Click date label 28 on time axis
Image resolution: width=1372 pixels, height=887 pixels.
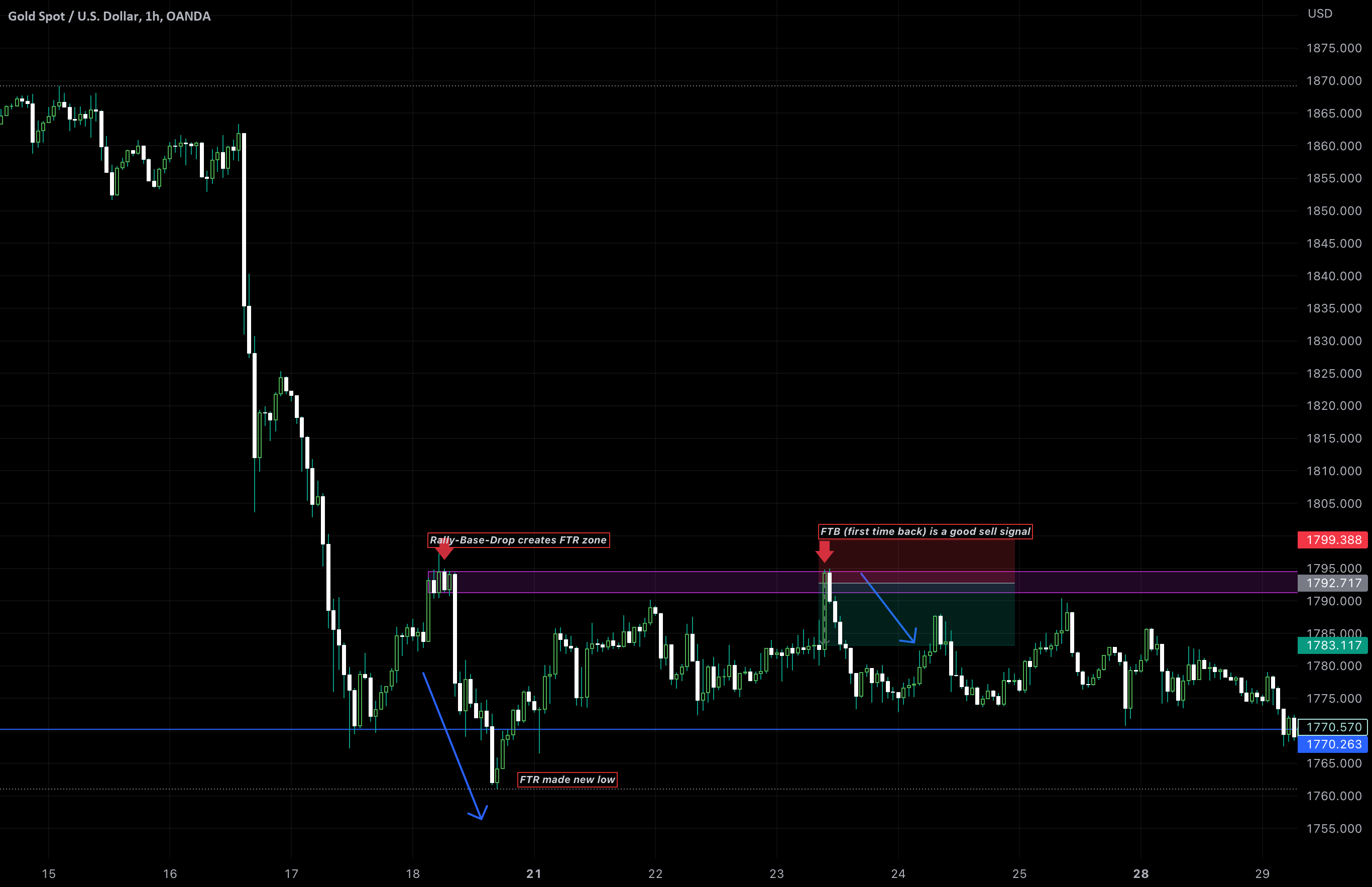point(1140,874)
